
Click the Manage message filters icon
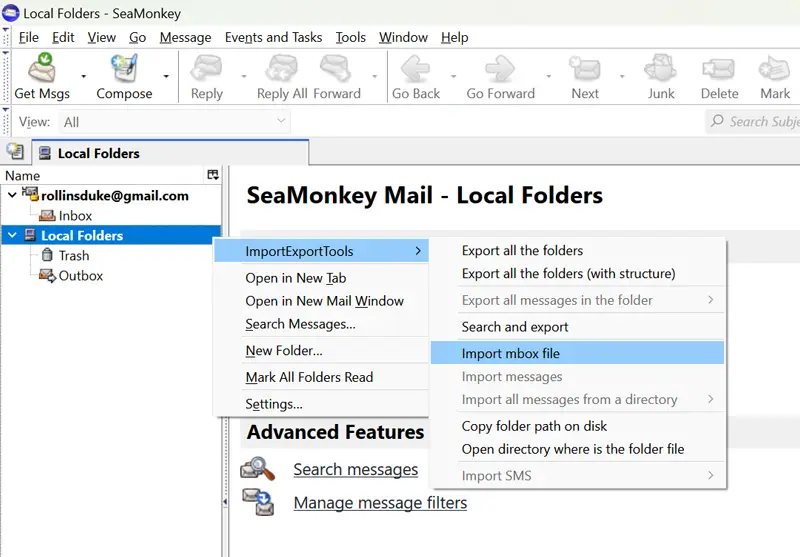pyautogui.click(x=258, y=502)
